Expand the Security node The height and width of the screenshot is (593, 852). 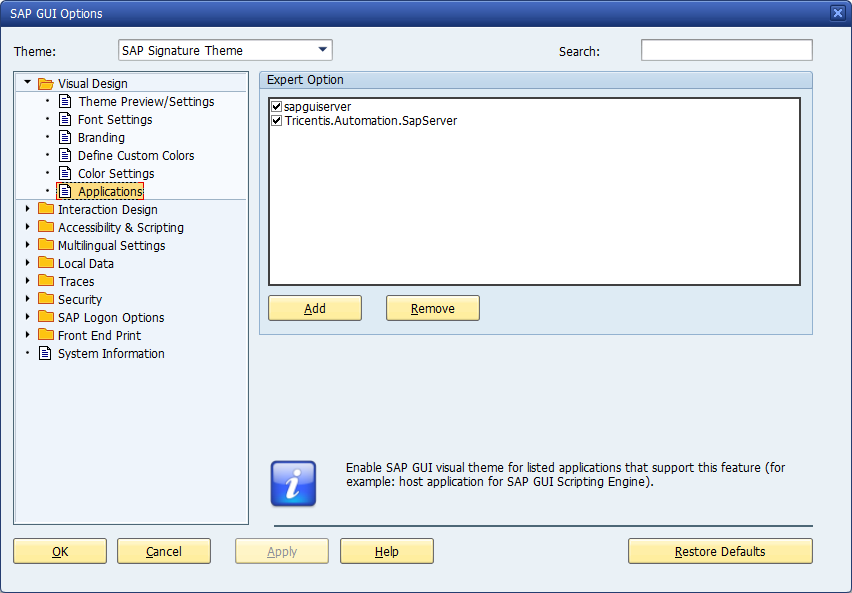28,298
